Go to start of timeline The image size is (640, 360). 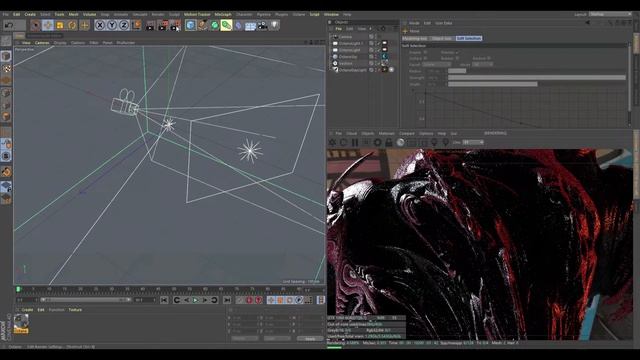click(x=164, y=300)
